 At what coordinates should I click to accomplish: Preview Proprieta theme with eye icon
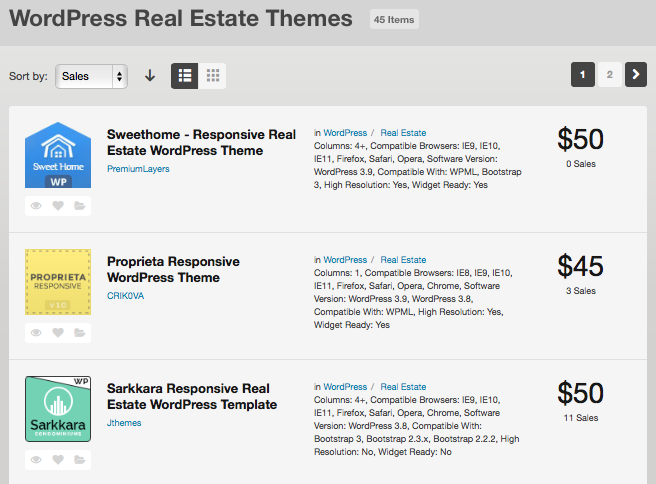[x=36, y=333]
